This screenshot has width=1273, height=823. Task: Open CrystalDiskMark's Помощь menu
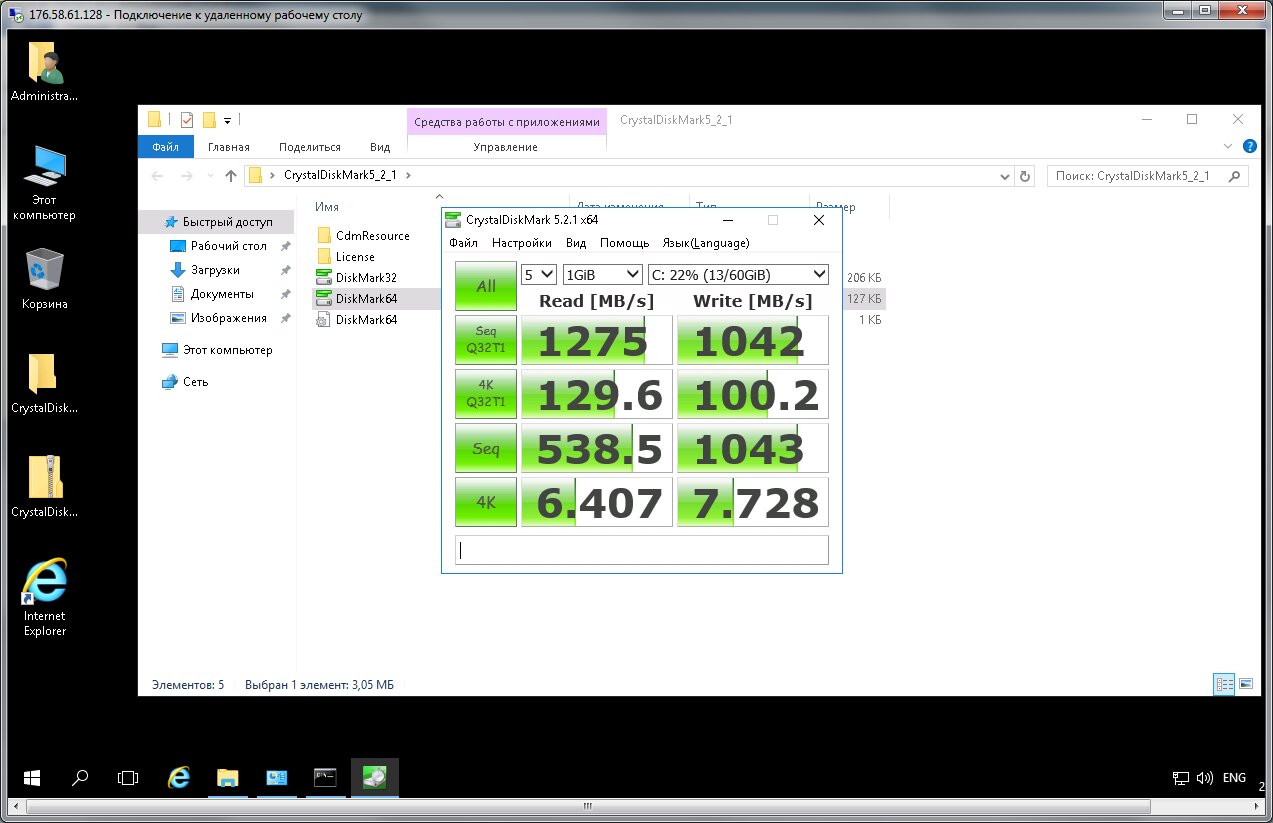[624, 243]
